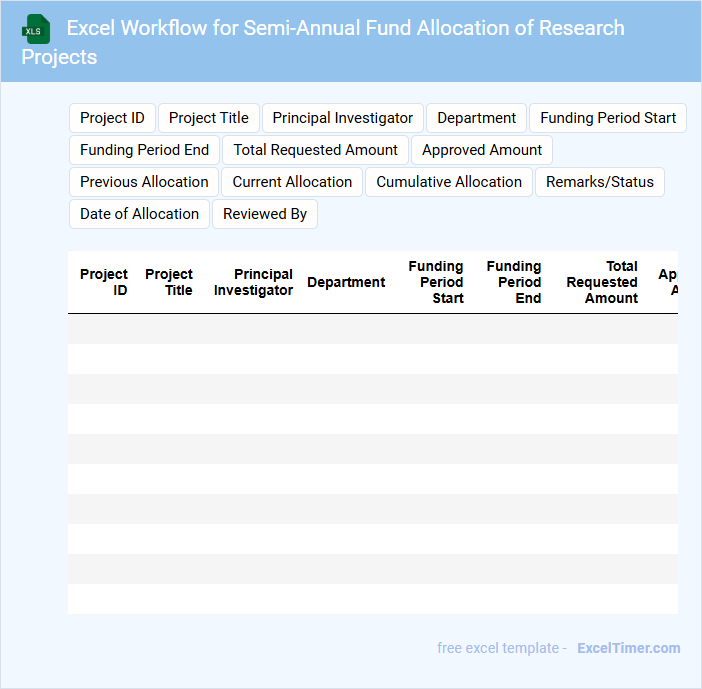
Task: Click the Remarks/Status tag
Action: point(599,182)
